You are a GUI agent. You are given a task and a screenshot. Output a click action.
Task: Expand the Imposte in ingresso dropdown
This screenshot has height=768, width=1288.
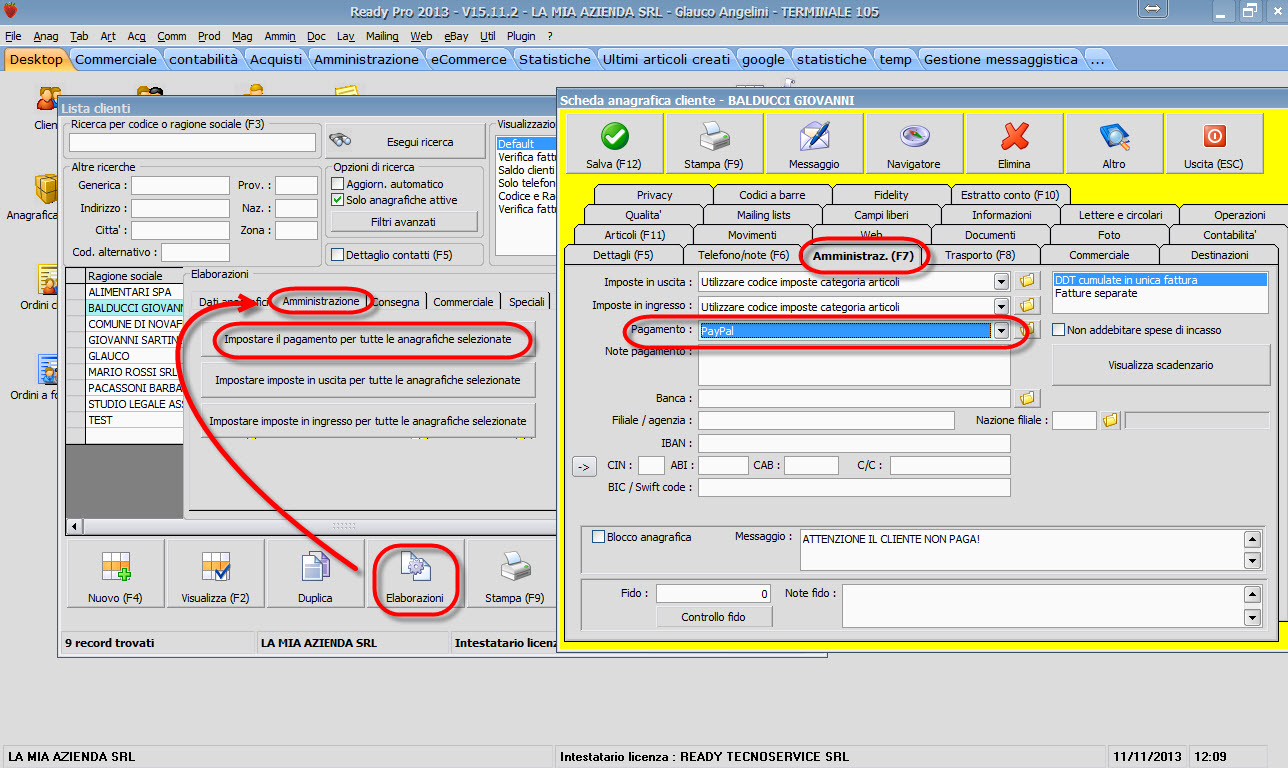point(1002,307)
